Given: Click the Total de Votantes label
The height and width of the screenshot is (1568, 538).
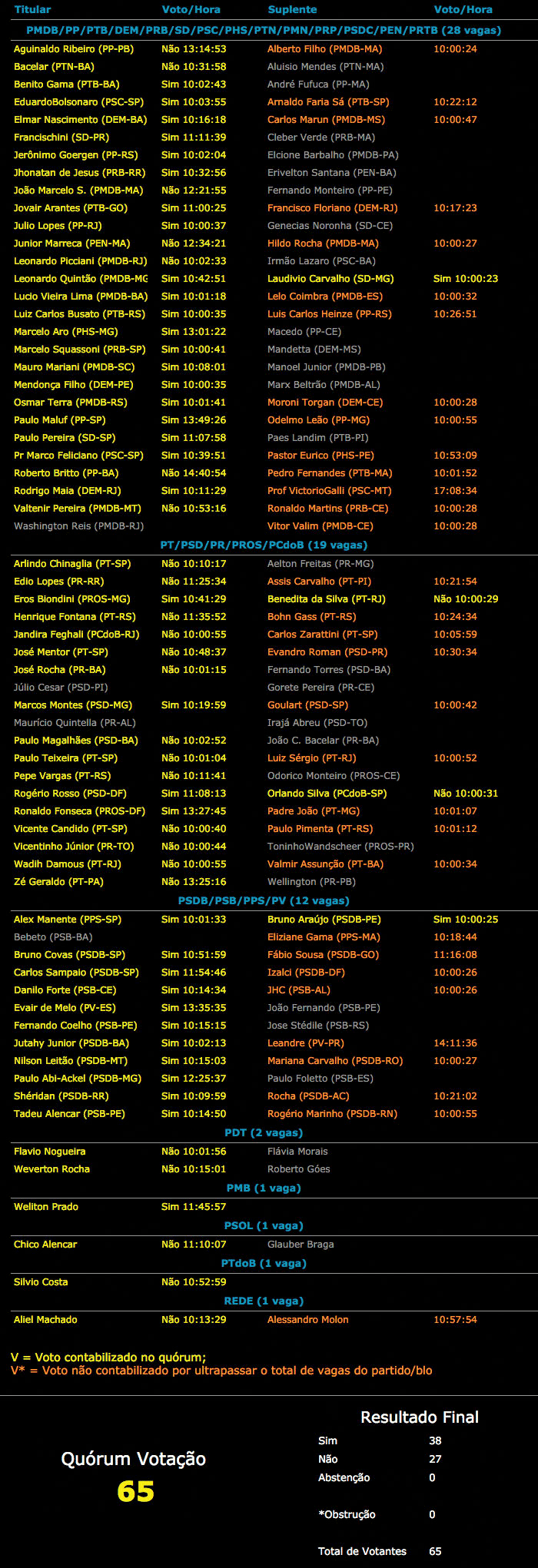Looking at the screenshot, I should (362, 1552).
